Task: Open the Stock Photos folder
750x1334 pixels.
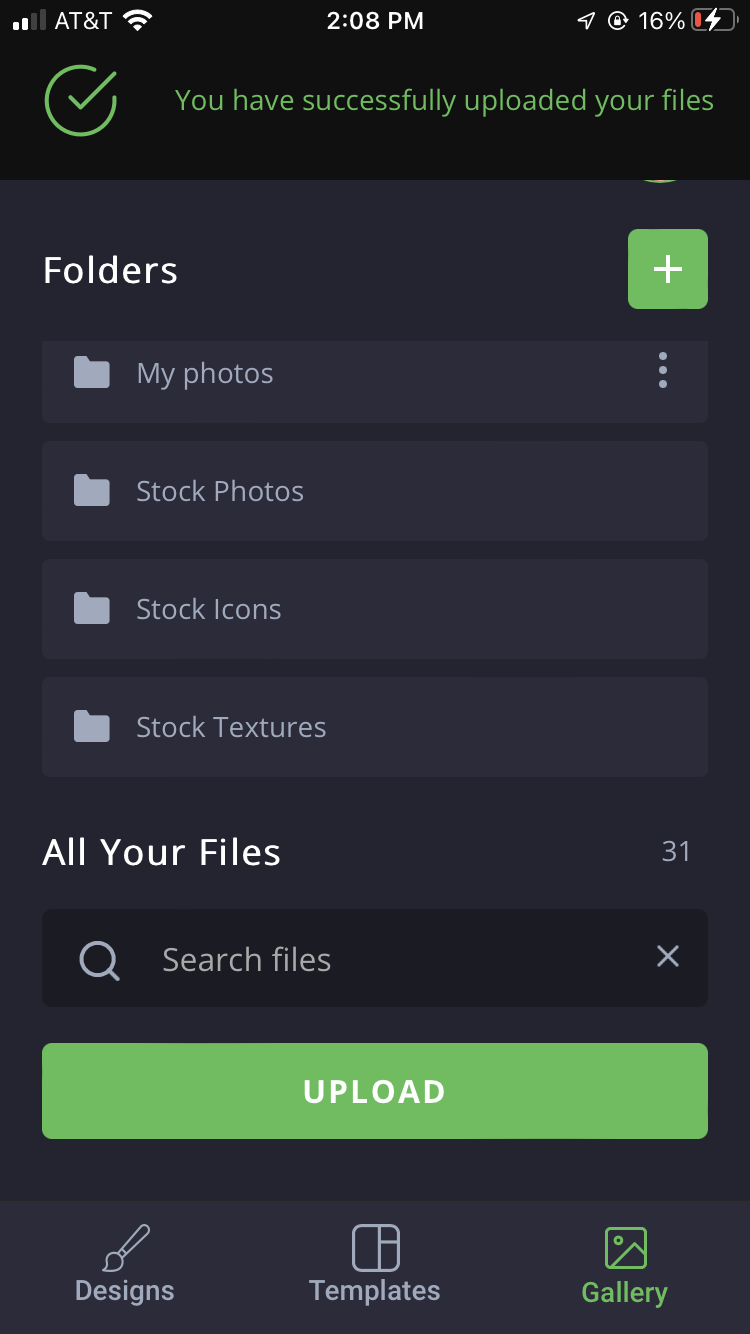Action: [375, 491]
